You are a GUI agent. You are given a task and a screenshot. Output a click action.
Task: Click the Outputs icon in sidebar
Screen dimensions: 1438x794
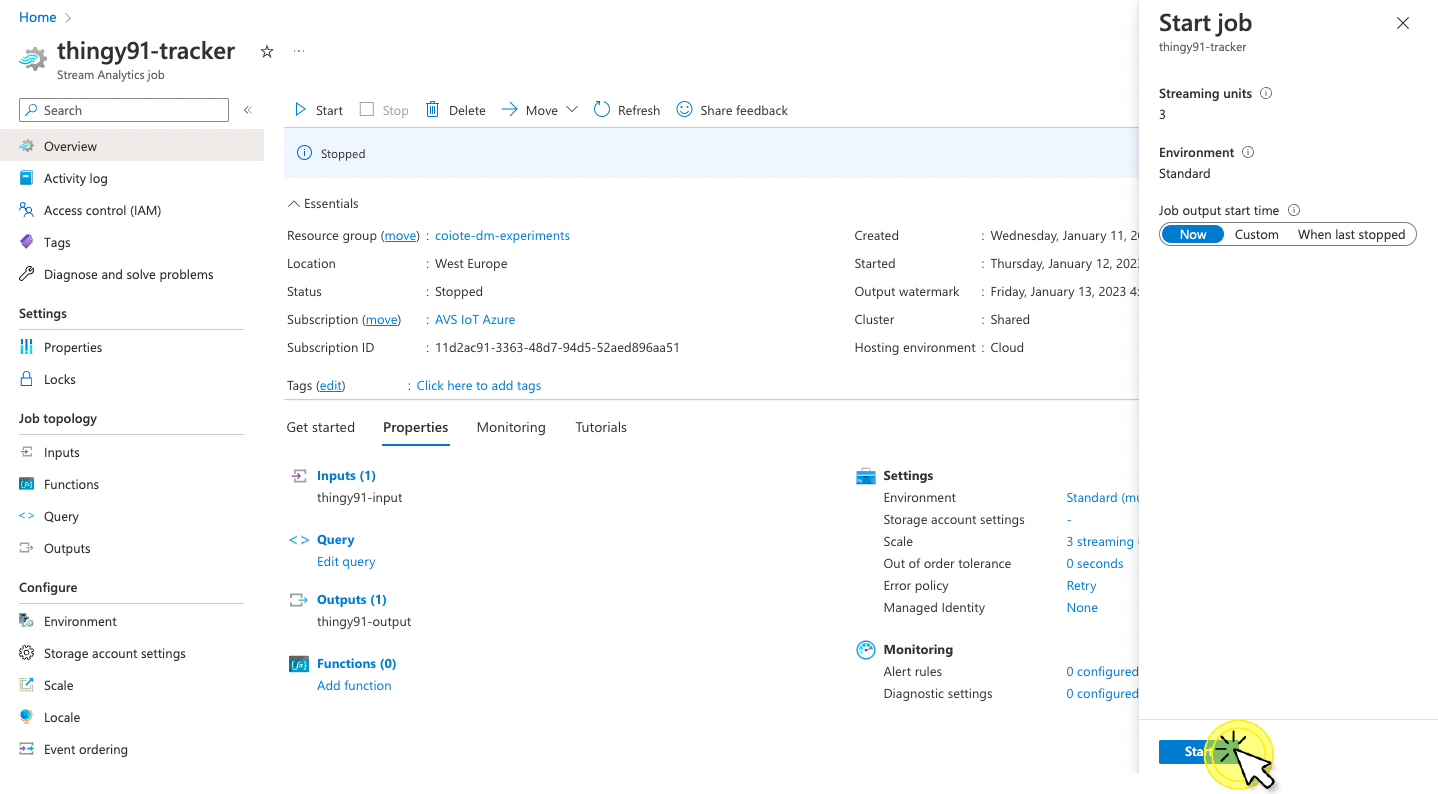pos(27,548)
